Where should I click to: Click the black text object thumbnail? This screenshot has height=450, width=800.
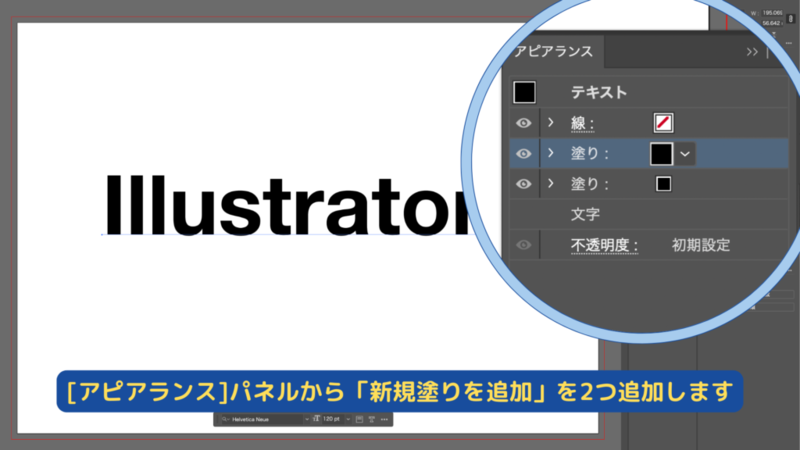[x=524, y=92]
